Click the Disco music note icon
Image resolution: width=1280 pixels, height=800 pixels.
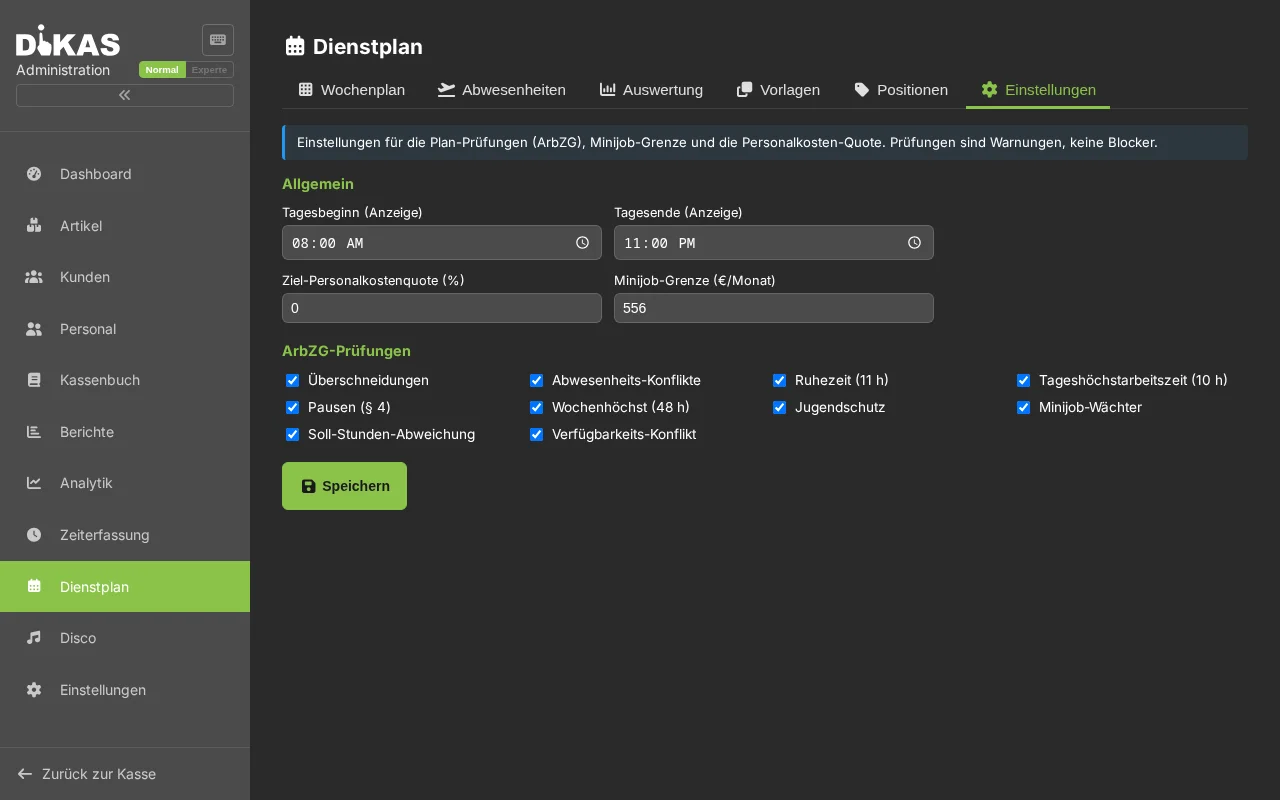click(34, 638)
